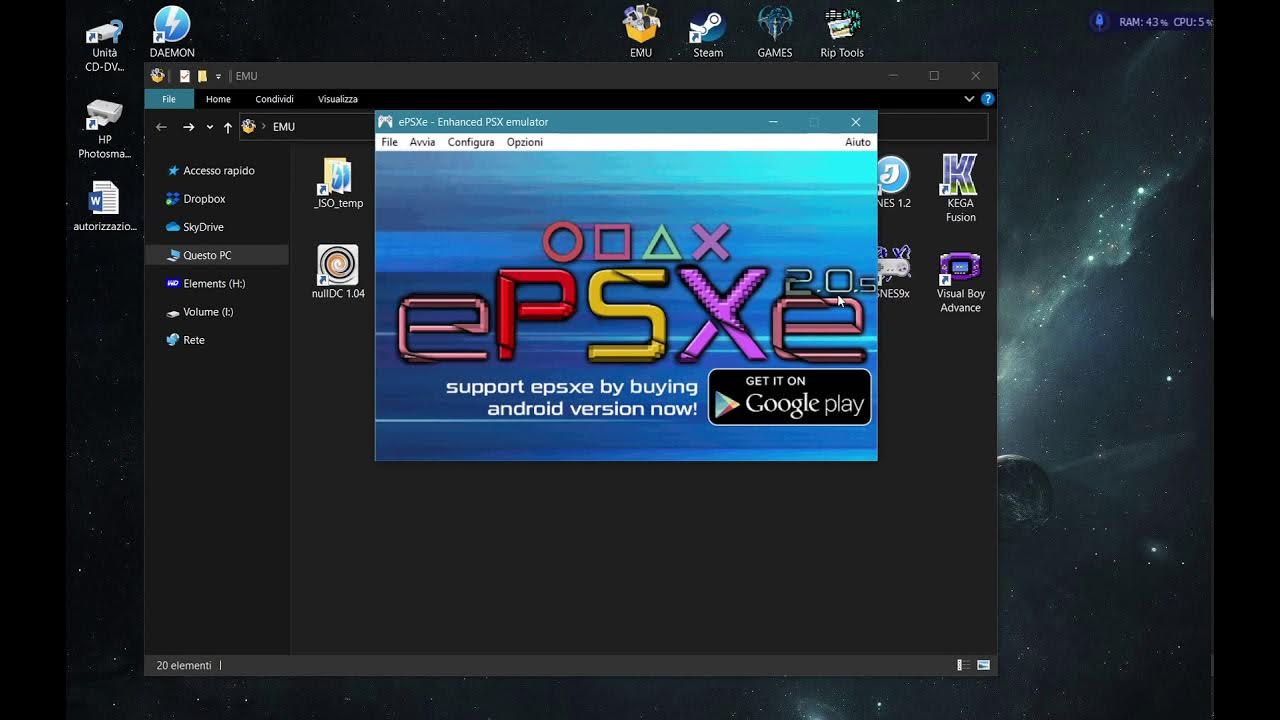Select the HP Photosmart desktop icon
The height and width of the screenshot is (720, 1280).
tap(105, 130)
